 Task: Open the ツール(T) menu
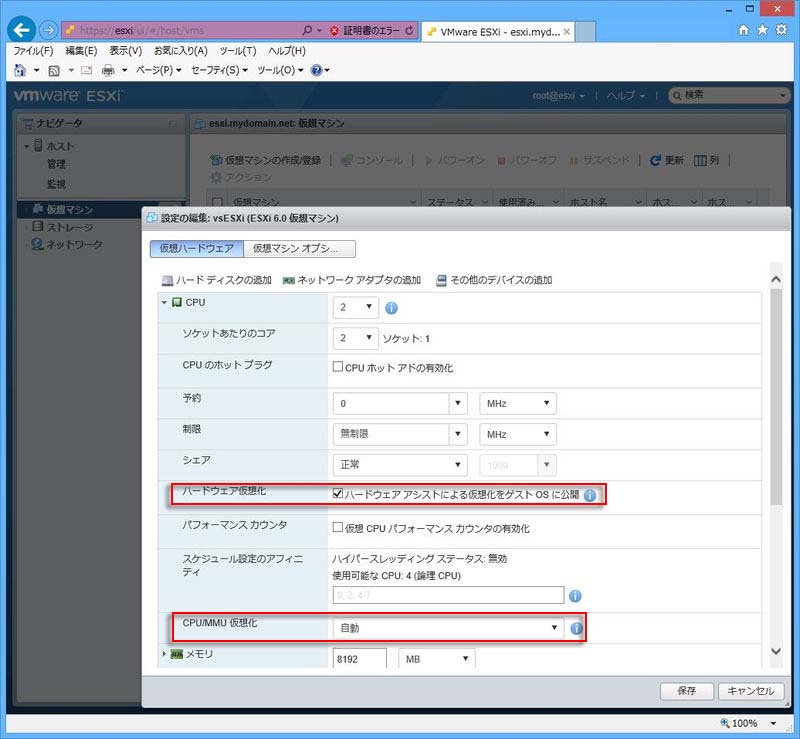click(238, 51)
